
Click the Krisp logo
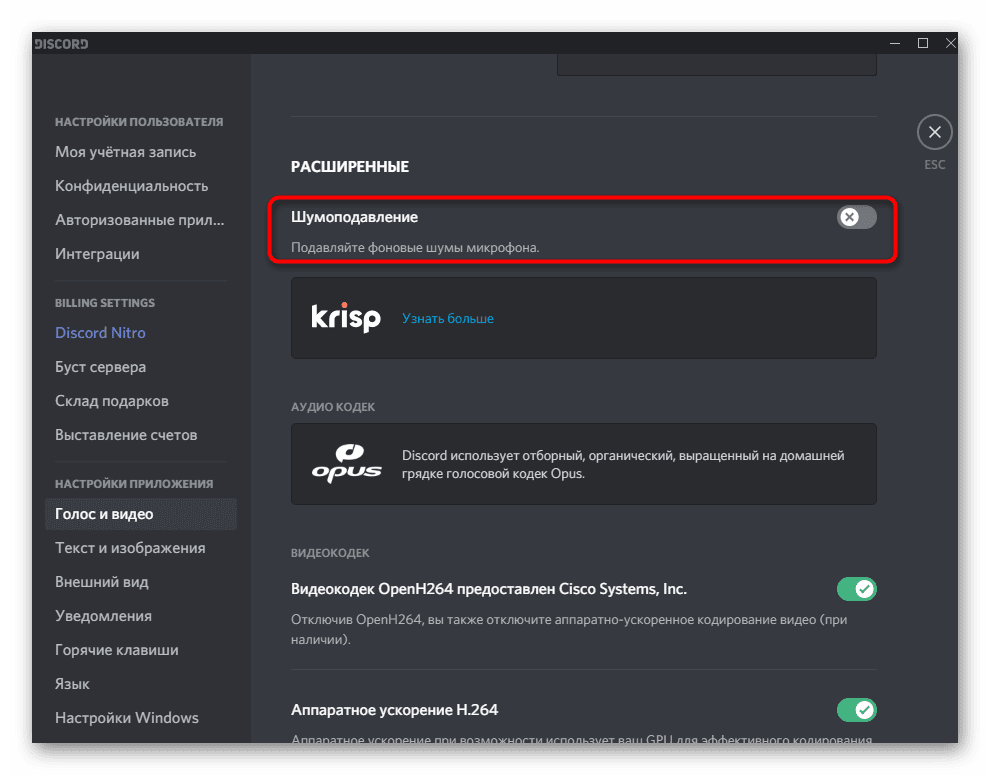pos(346,318)
